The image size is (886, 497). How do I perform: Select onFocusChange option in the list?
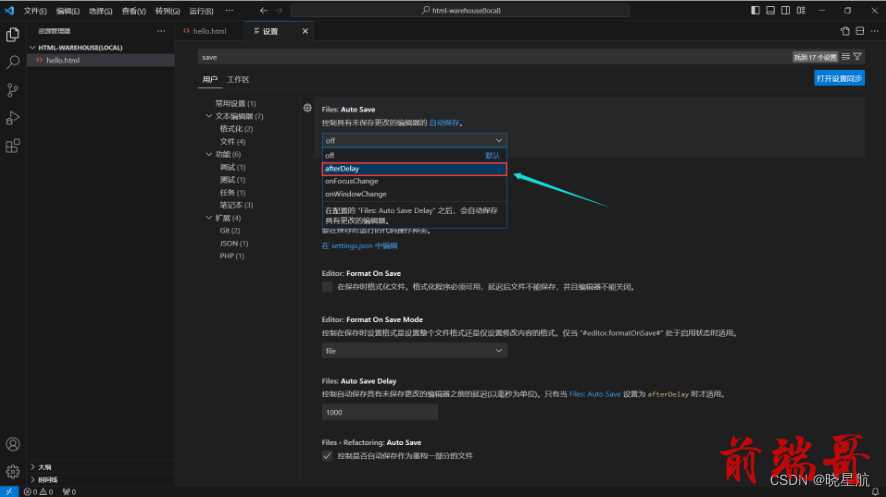point(414,181)
